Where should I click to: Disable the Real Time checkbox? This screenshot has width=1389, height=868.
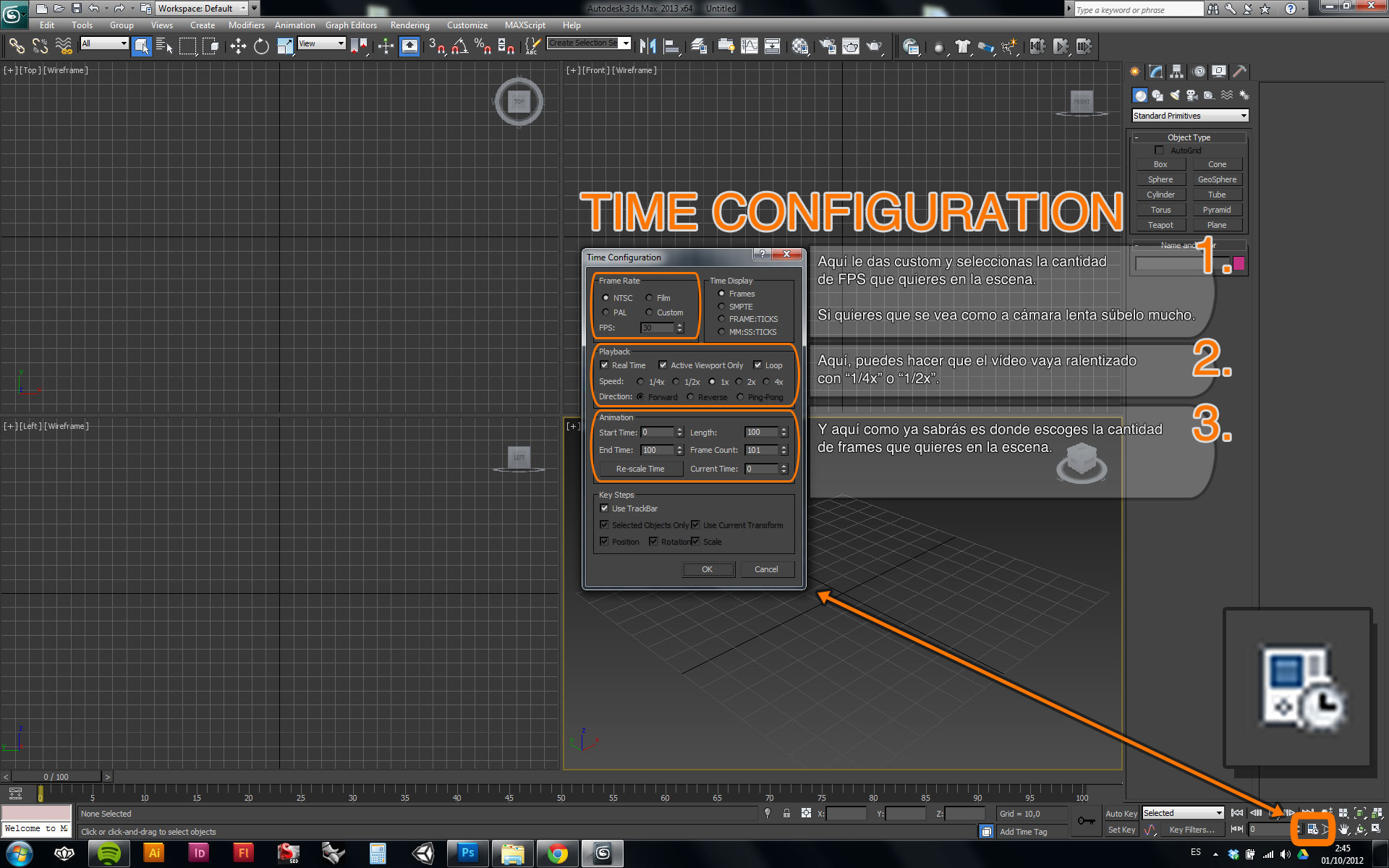click(x=605, y=365)
